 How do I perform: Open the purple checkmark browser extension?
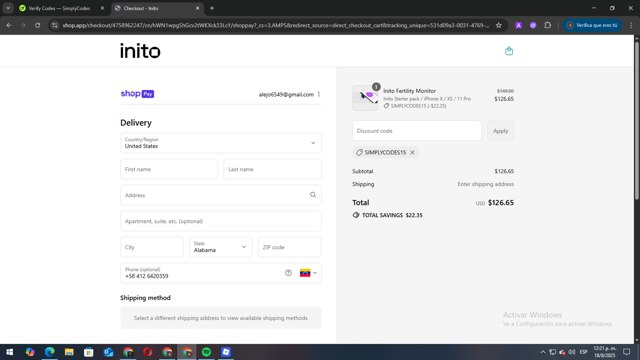(x=533, y=25)
